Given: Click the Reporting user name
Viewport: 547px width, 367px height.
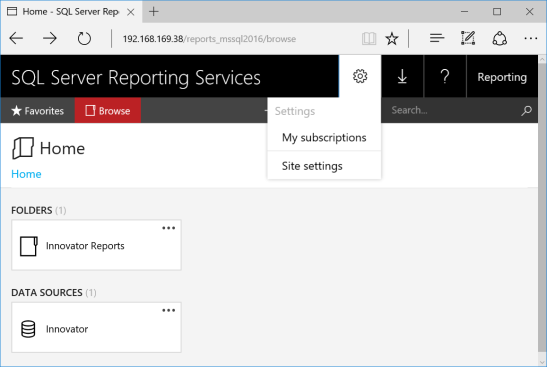Looking at the screenshot, I should tap(502, 77).
